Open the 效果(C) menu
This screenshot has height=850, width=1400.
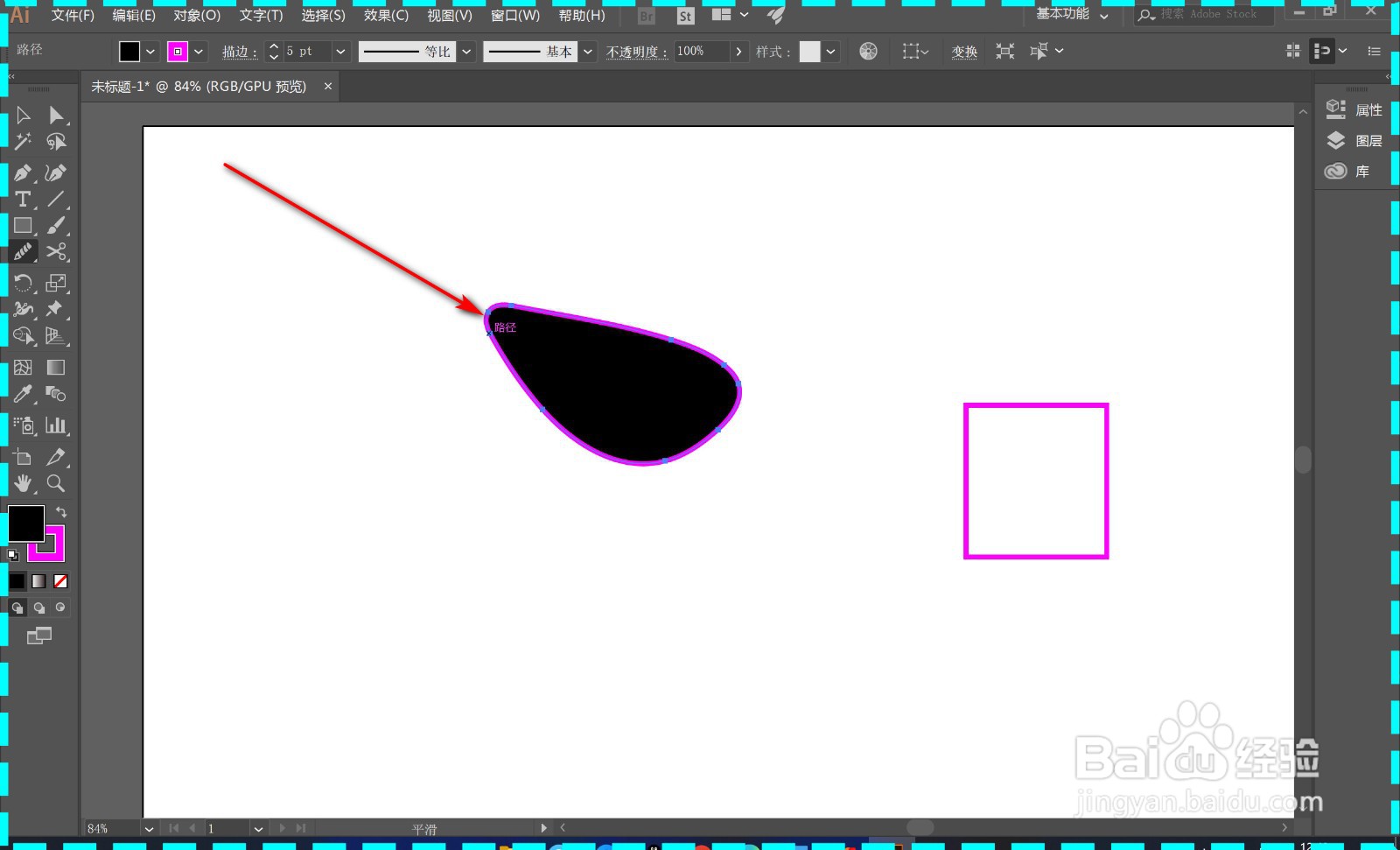click(x=386, y=15)
